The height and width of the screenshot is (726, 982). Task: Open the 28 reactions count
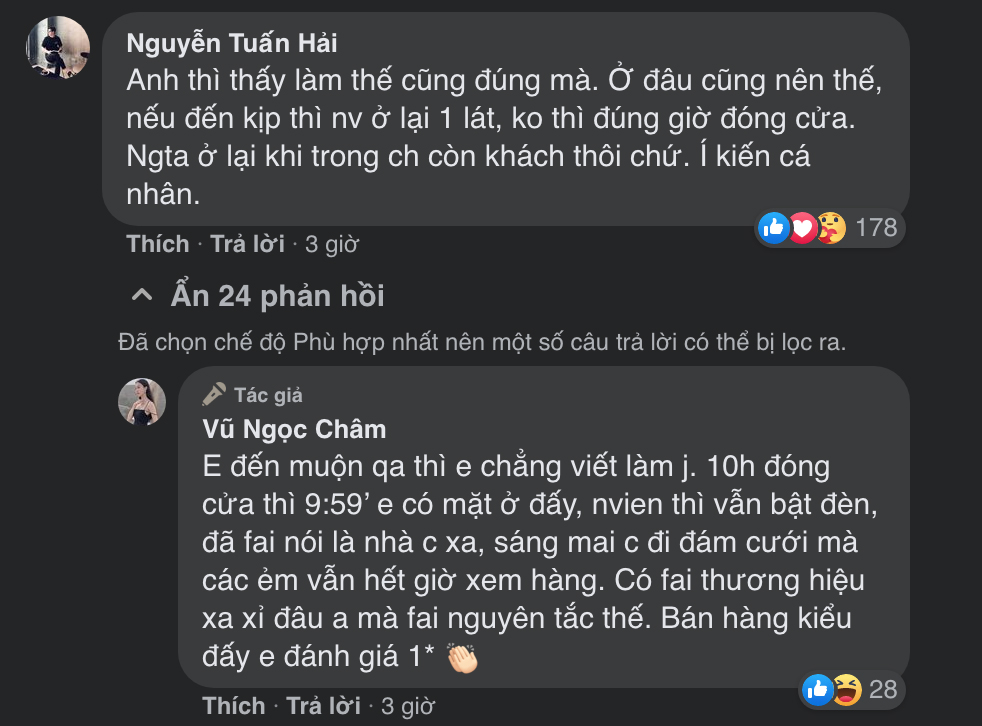click(x=883, y=688)
